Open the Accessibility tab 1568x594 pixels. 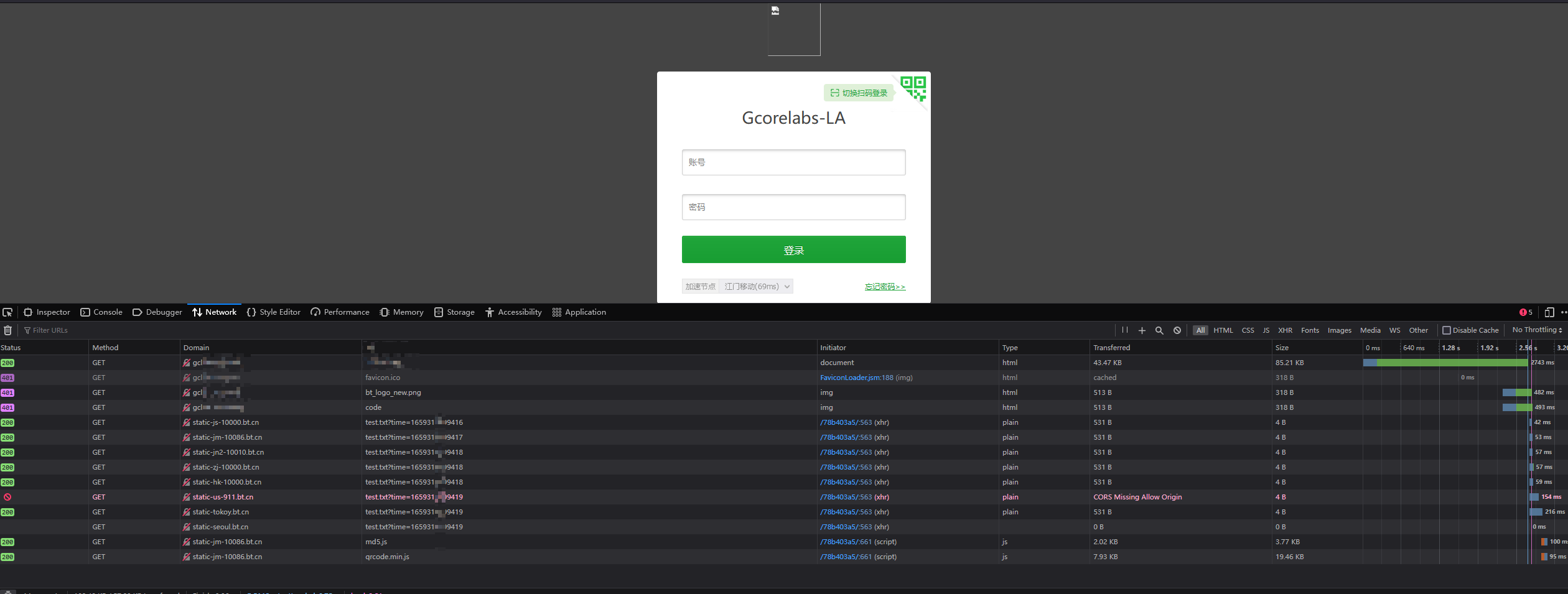[x=513, y=312]
